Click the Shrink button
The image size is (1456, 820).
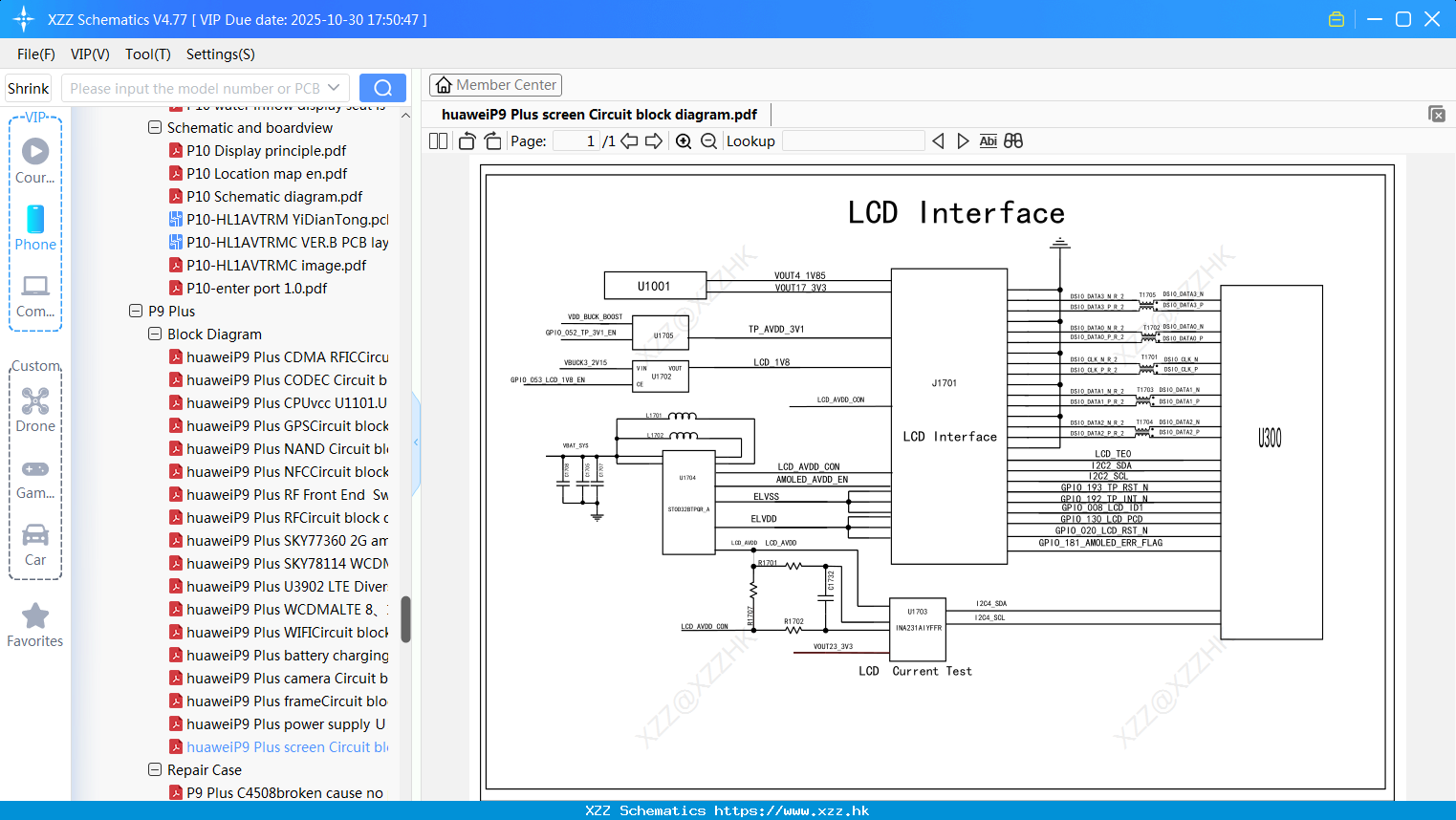[x=28, y=88]
